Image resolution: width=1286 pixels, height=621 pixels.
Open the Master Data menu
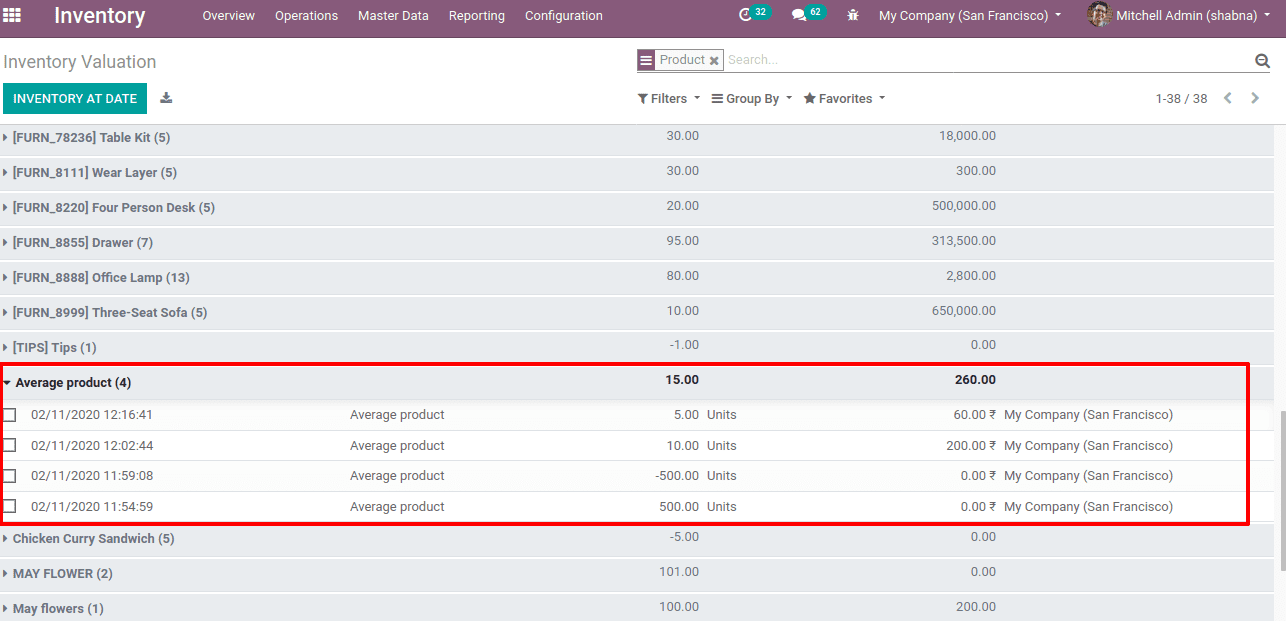click(x=393, y=16)
